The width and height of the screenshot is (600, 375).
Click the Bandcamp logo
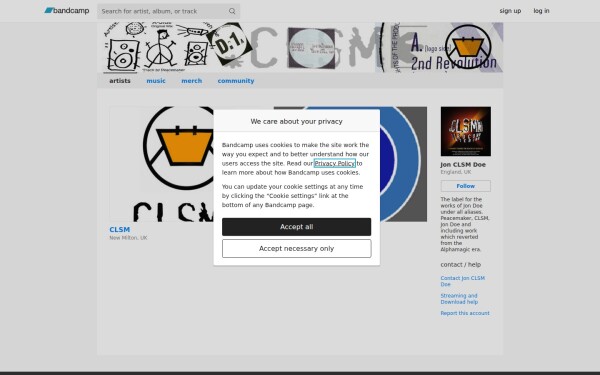point(67,11)
